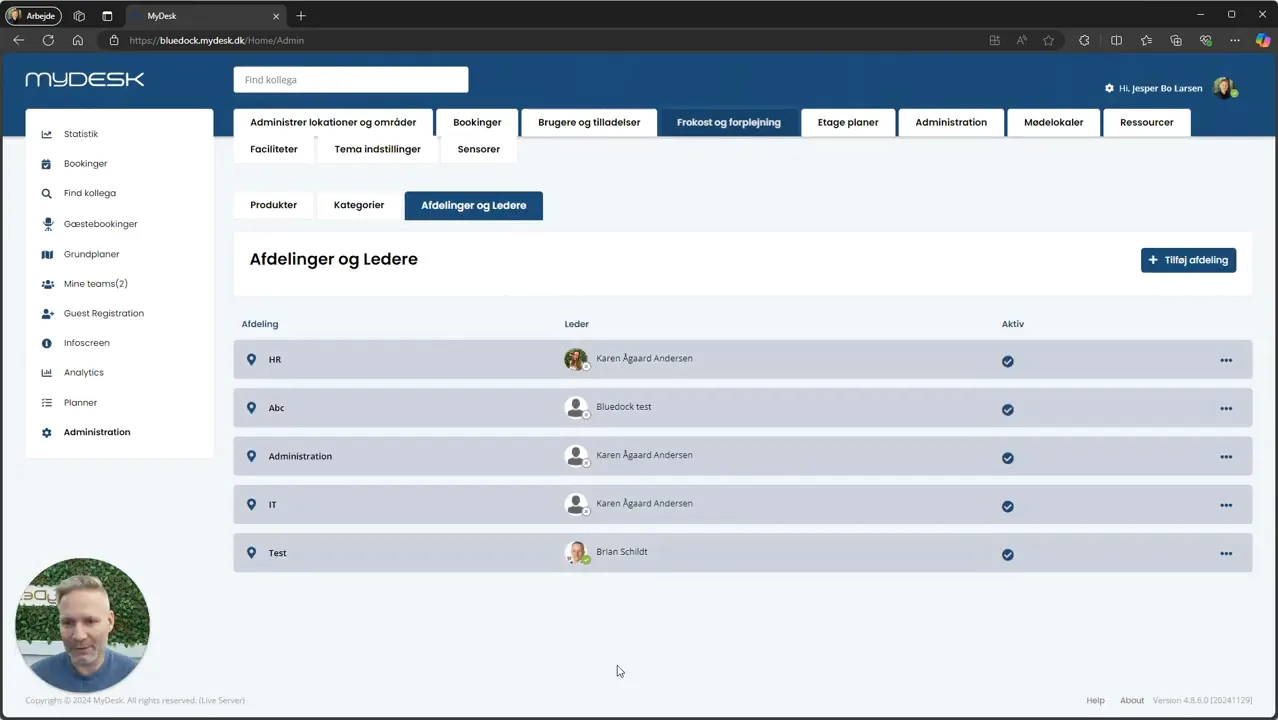Click Brian Schildt's avatar in Test row
This screenshot has height=720, width=1278.
576,553
